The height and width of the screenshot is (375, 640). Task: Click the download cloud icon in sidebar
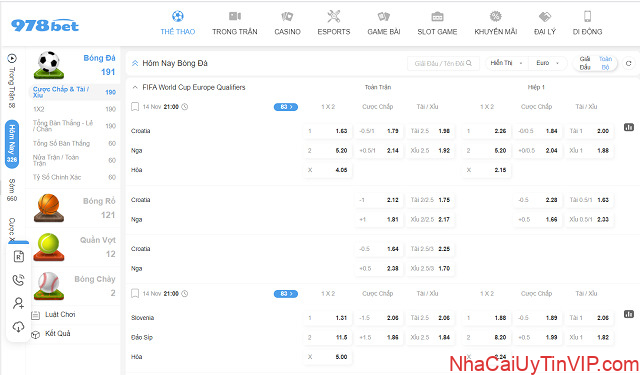[x=18, y=326]
